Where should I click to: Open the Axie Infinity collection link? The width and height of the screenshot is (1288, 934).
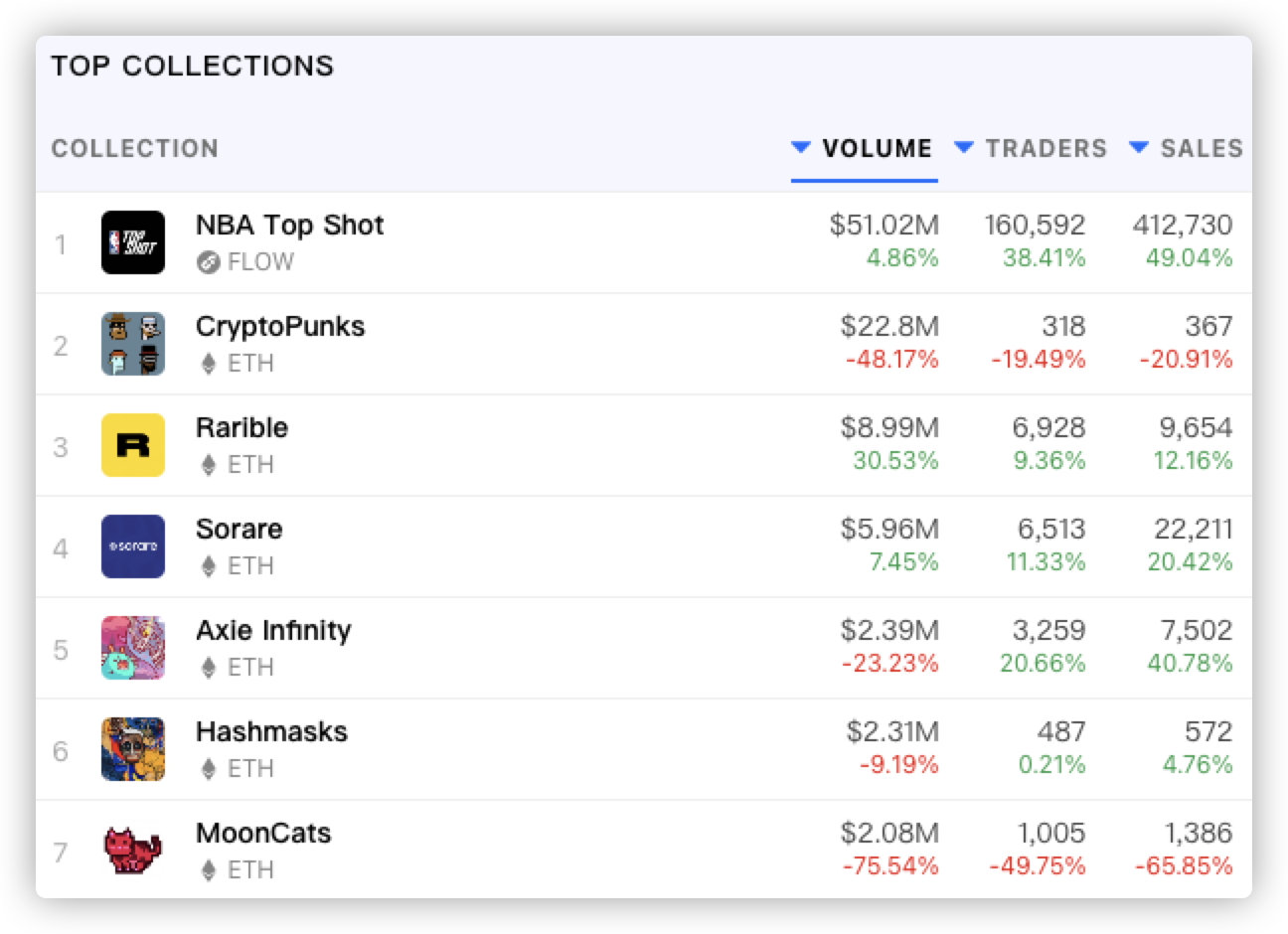(273, 631)
